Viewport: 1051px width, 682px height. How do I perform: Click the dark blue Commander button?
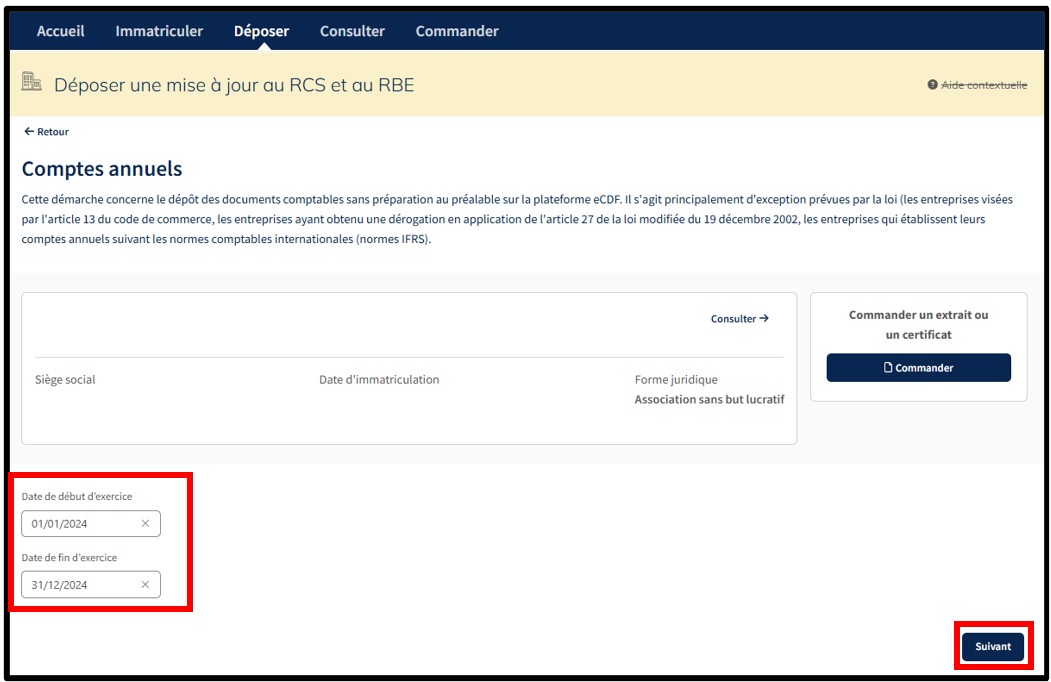click(x=918, y=368)
